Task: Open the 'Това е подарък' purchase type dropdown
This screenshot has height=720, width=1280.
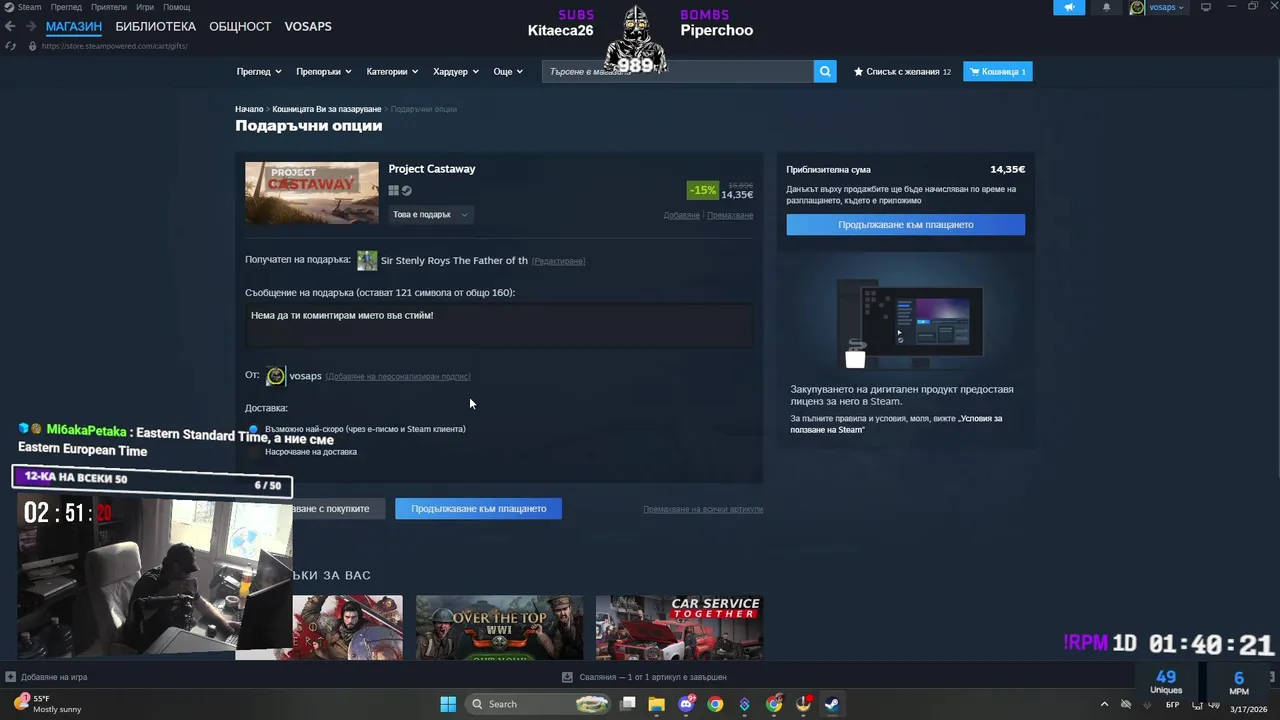Action: click(x=430, y=214)
